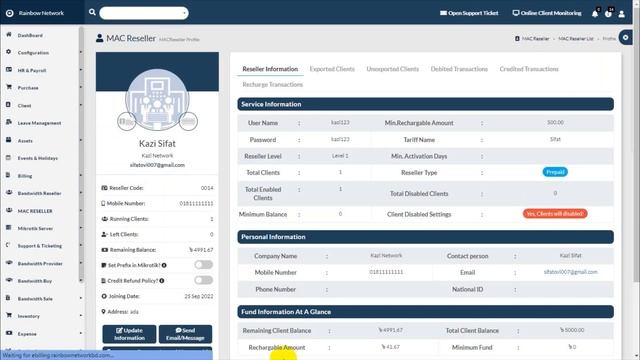Click the Configuration gear icon

9,52
